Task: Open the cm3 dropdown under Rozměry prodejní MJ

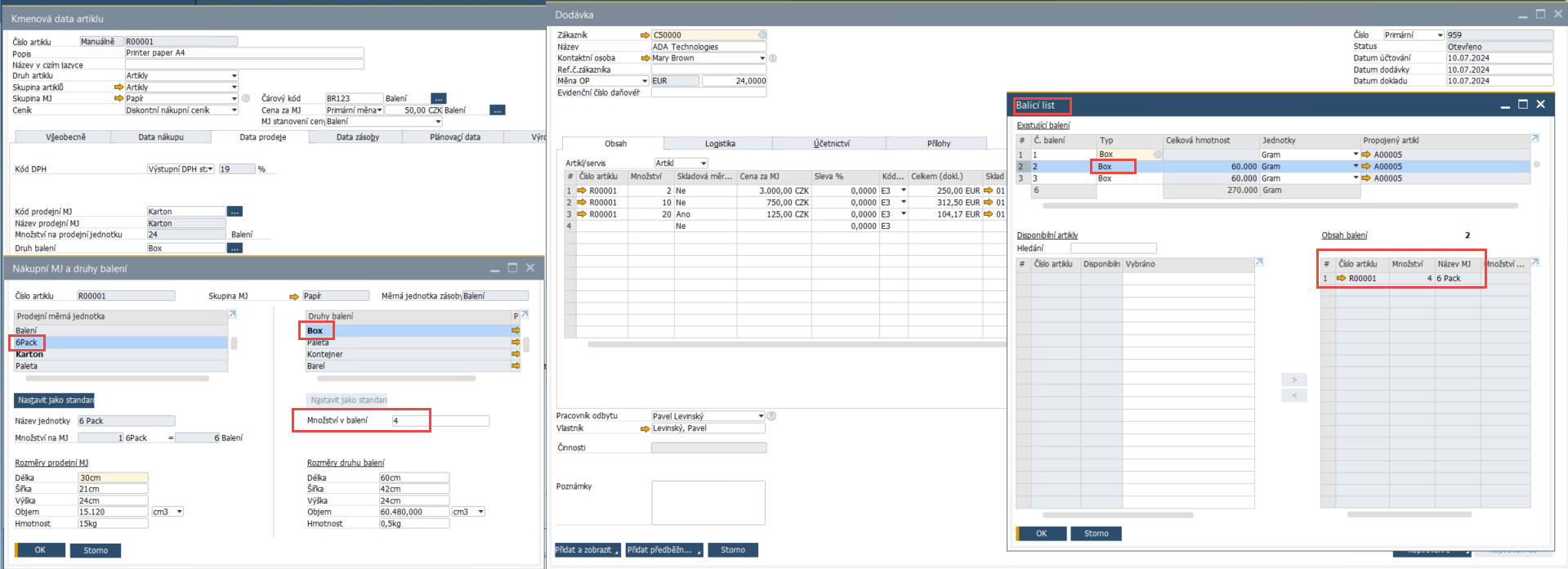Action: pyautogui.click(x=179, y=512)
